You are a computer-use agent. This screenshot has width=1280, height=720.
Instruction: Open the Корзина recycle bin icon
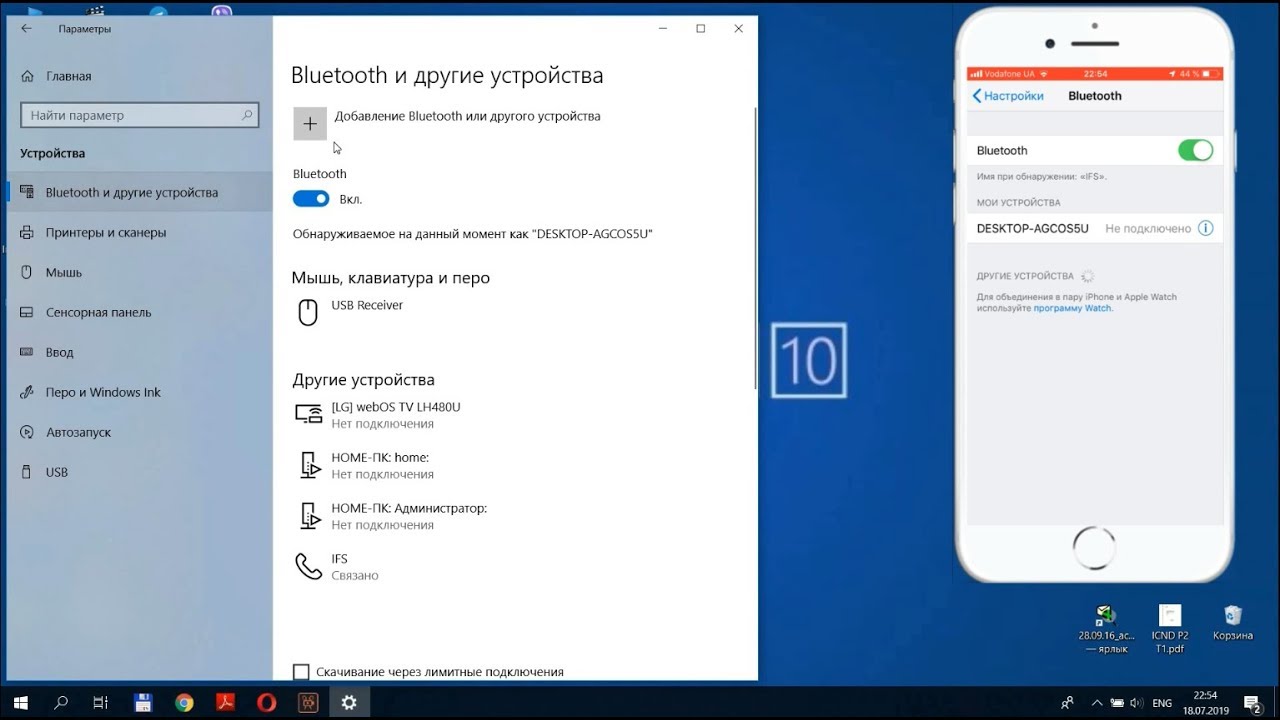pos(1232,623)
